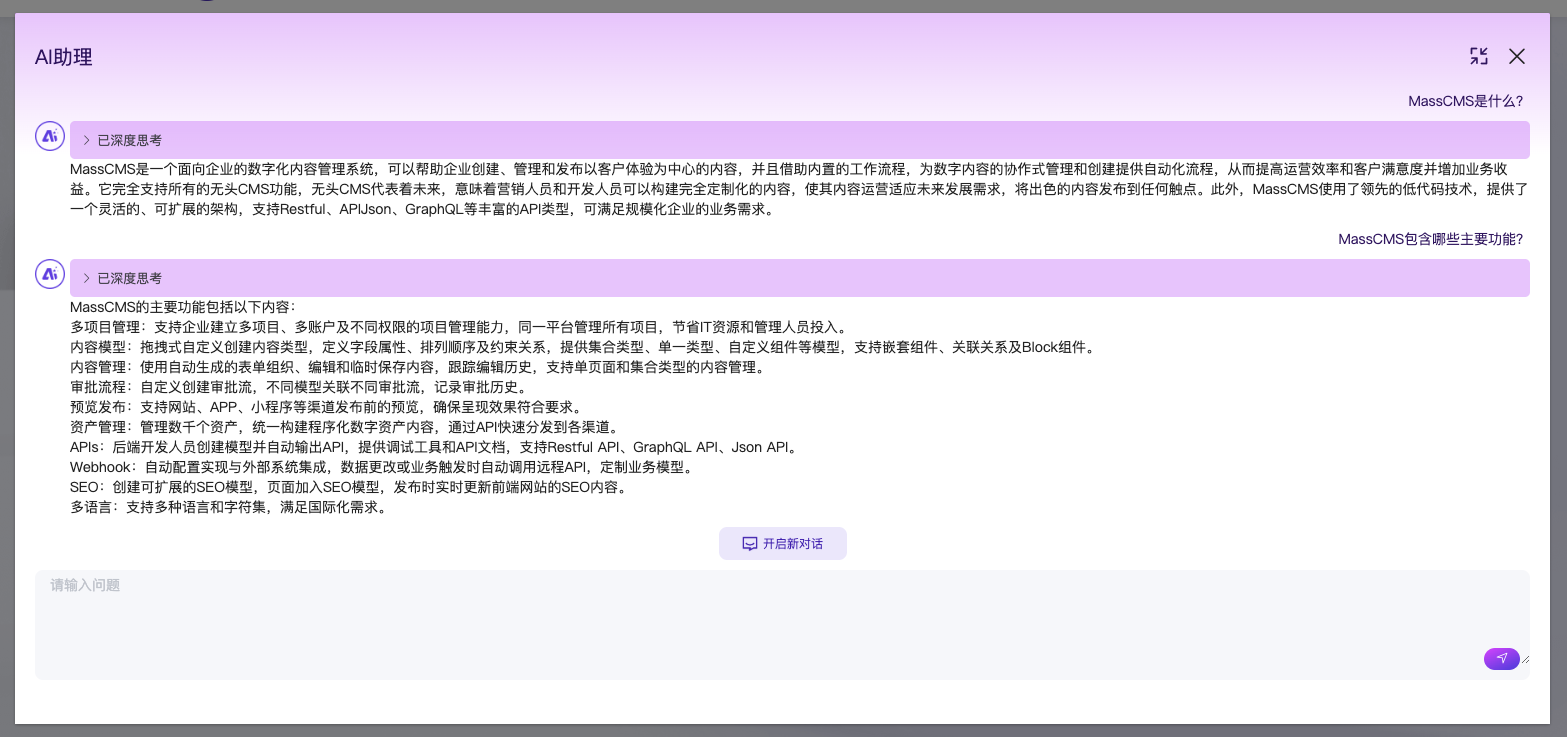Click the first answer paragraph about MassCMS
Viewport: 1567px width, 737px height.
(x=799, y=189)
